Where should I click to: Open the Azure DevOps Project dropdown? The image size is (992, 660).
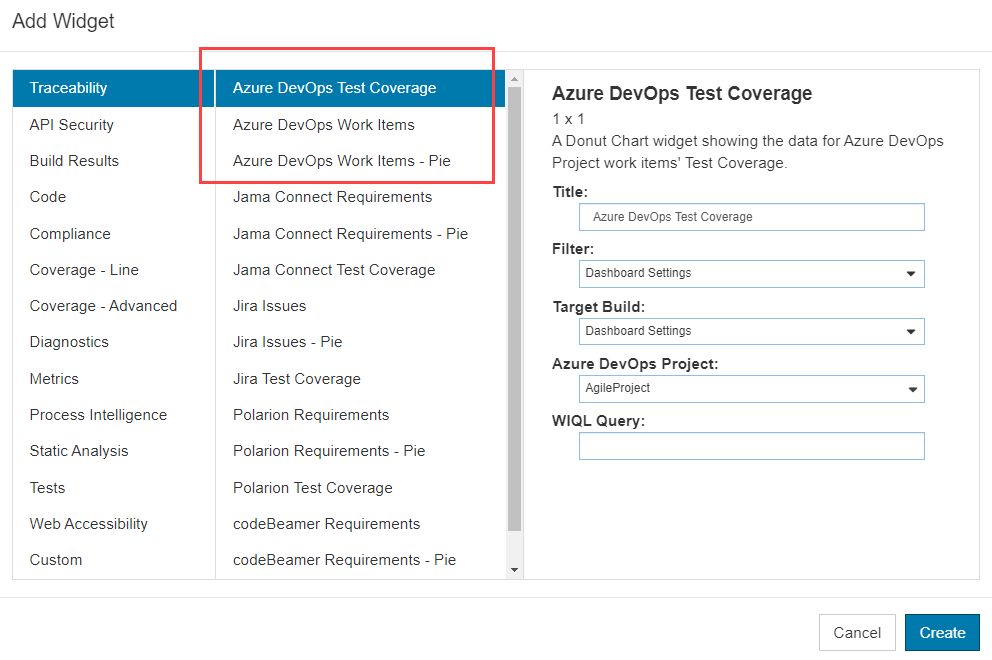pyautogui.click(x=752, y=389)
